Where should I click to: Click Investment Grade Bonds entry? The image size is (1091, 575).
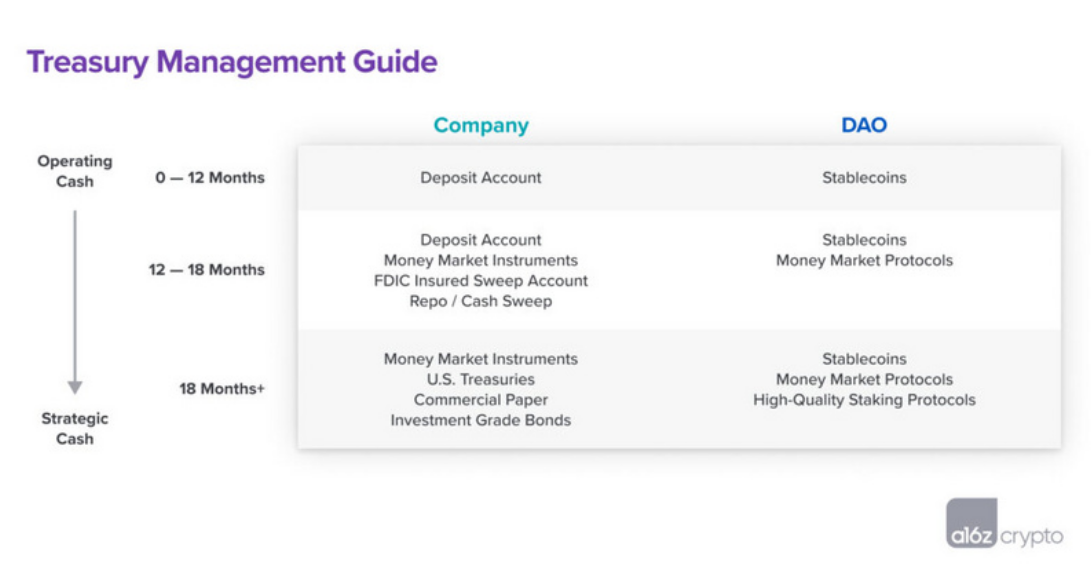point(481,420)
